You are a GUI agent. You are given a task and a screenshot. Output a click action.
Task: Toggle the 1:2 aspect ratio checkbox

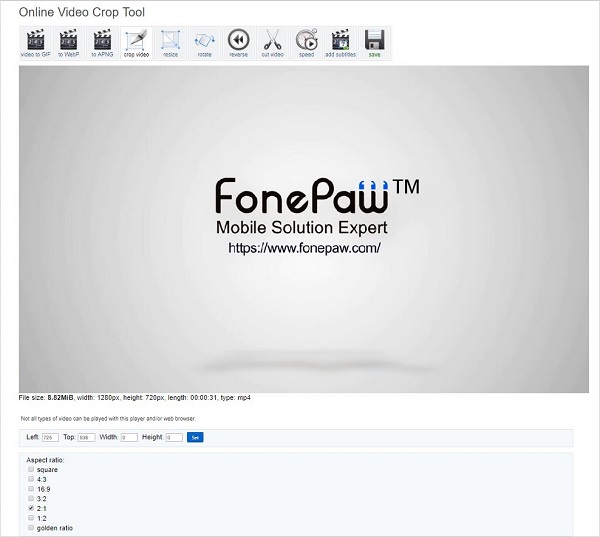click(31, 518)
